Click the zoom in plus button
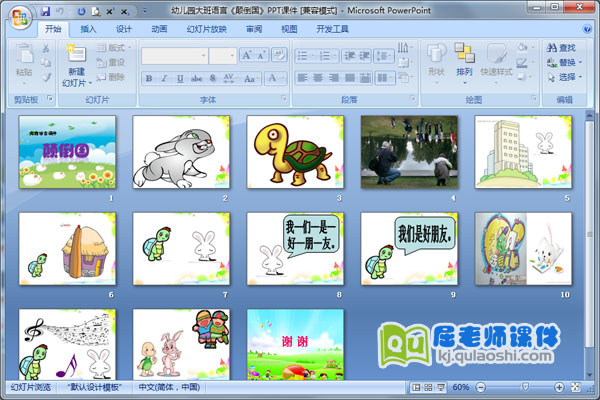The image size is (600, 400). [559, 387]
